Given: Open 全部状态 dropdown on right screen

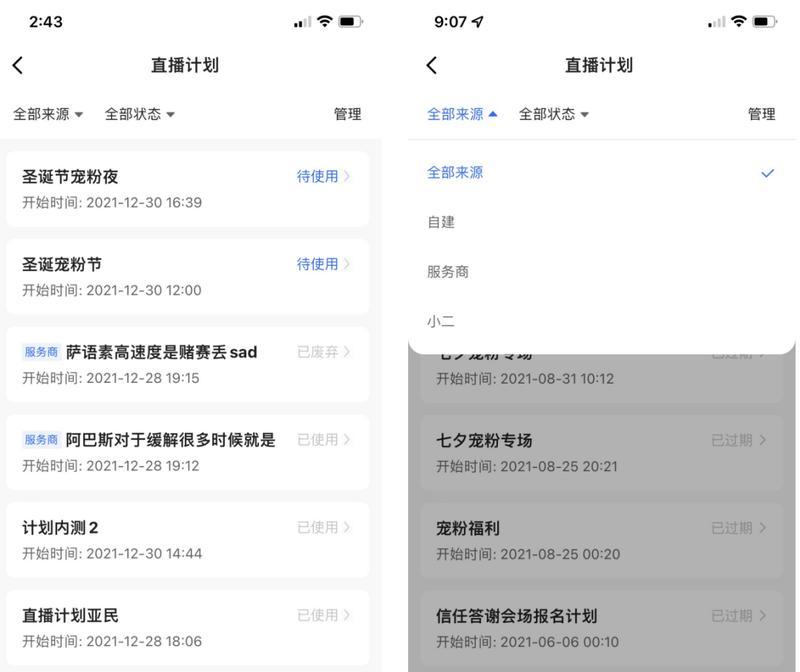Looking at the screenshot, I should pyautogui.click(x=554, y=114).
